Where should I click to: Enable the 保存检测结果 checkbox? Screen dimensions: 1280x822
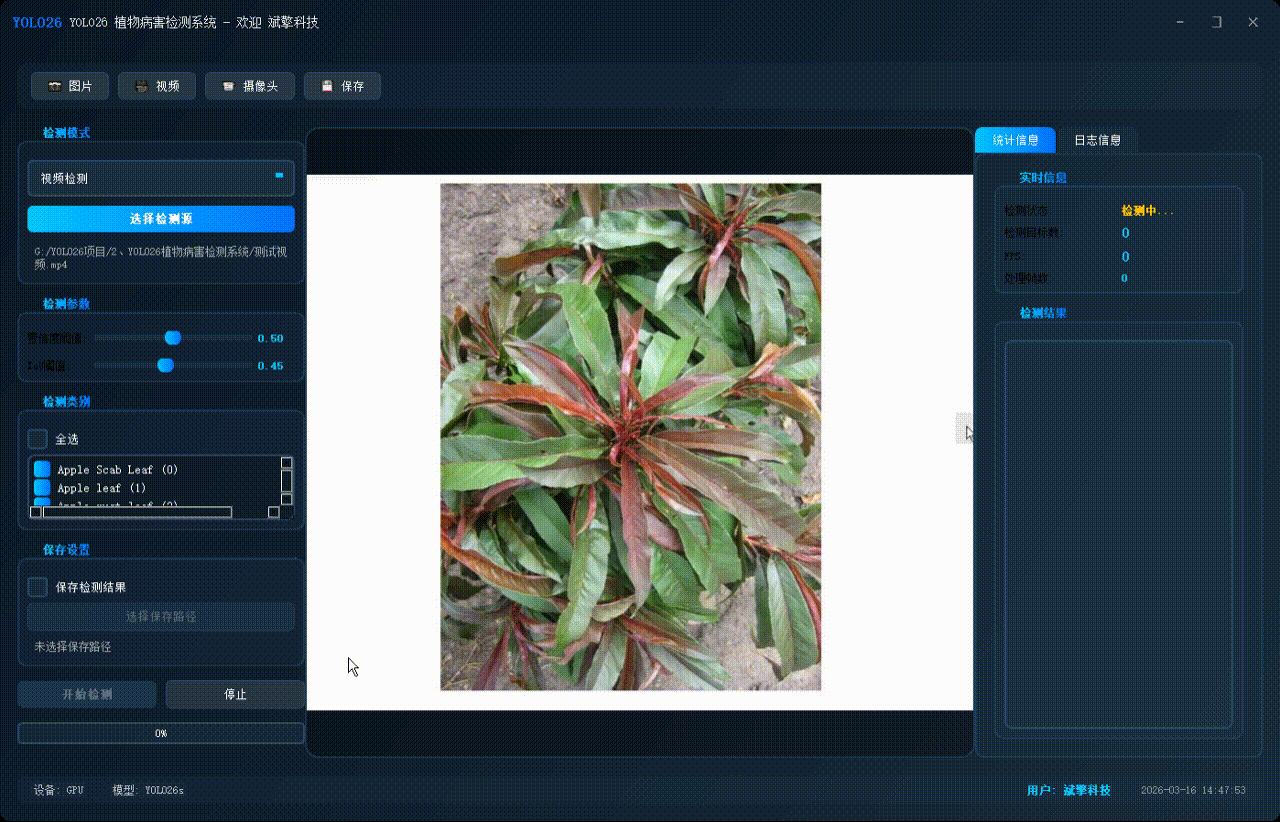(x=38, y=587)
